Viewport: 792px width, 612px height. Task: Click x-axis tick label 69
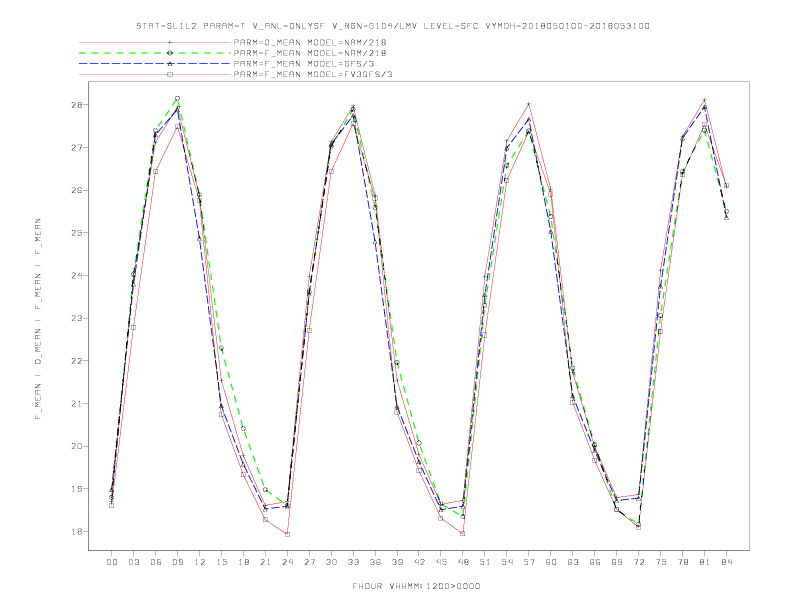click(617, 562)
